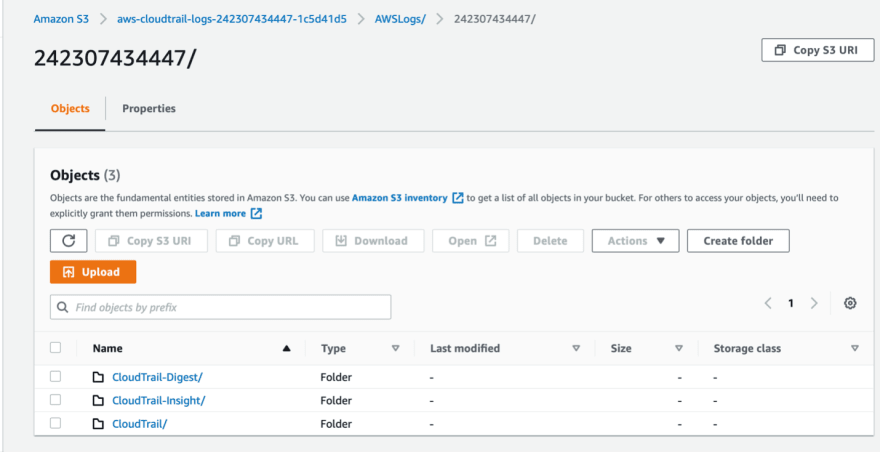Click the Last modified column header
This screenshot has width=880, height=455.
[x=465, y=348]
